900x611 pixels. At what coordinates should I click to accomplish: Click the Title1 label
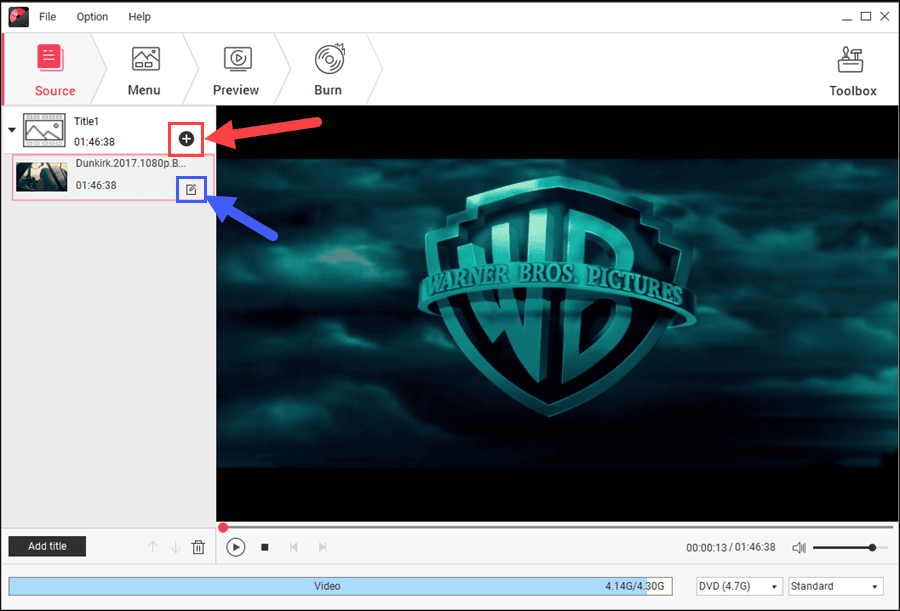click(x=86, y=121)
